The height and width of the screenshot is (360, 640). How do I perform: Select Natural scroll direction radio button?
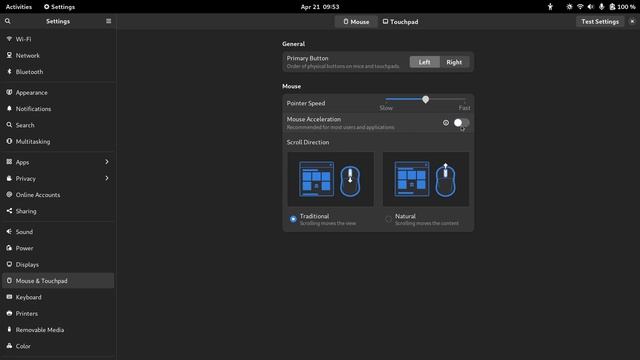(x=388, y=219)
